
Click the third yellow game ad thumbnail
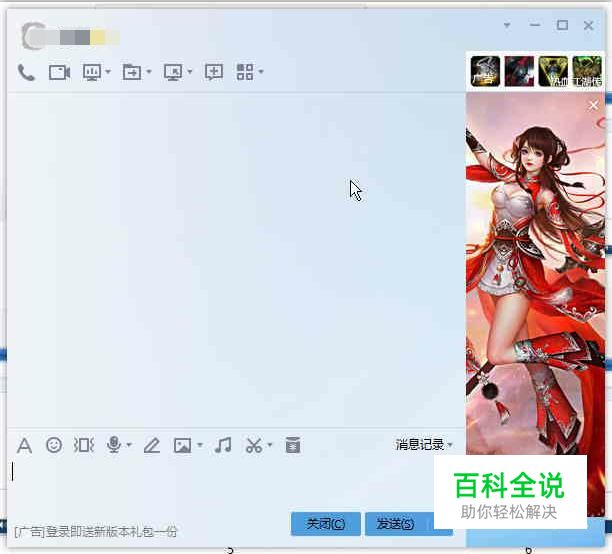click(553, 71)
